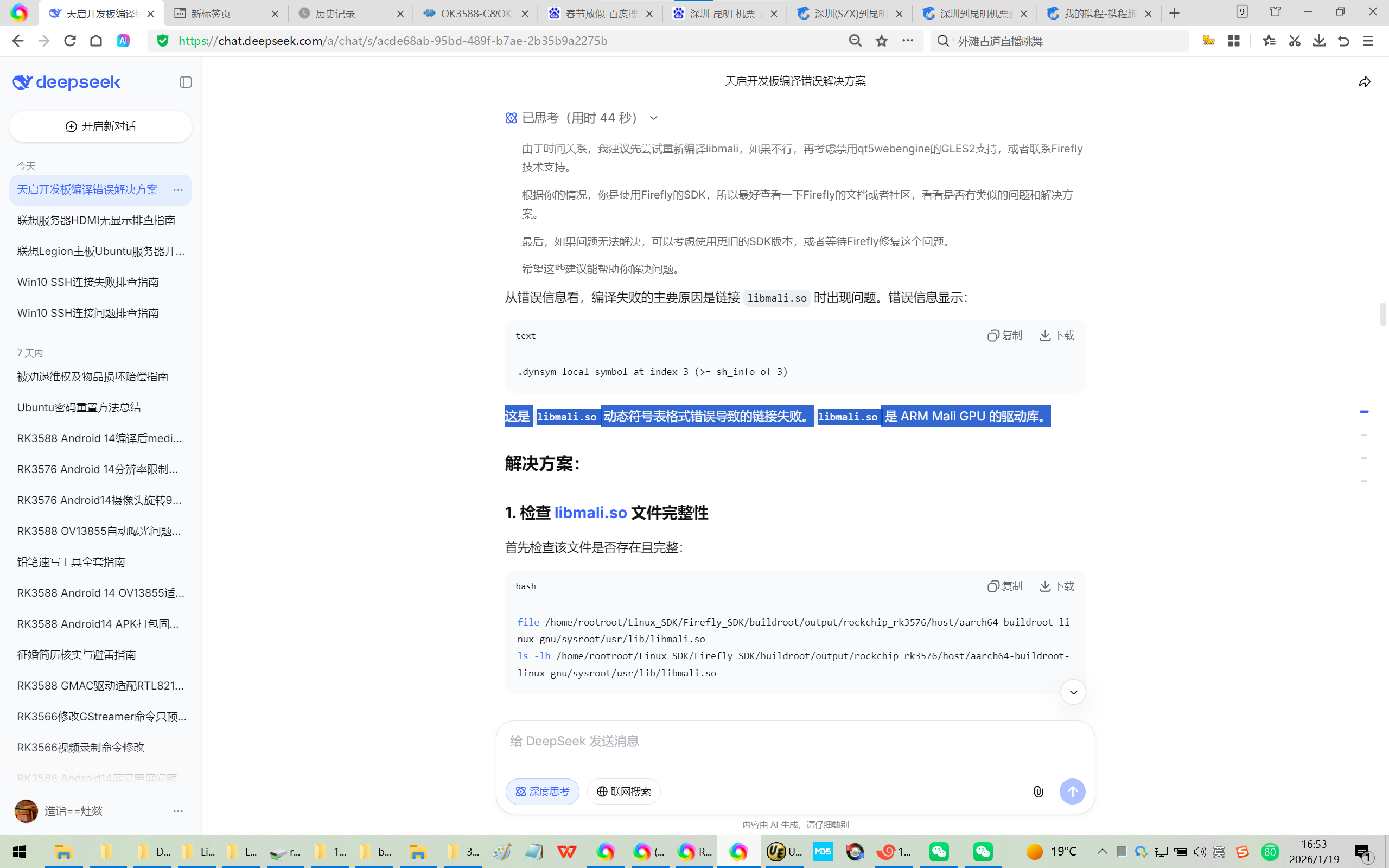Collapse the DeepSeek sidebar panel
The width and height of the screenshot is (1389, 868).
pyautogui.click(x=186, y=82)
